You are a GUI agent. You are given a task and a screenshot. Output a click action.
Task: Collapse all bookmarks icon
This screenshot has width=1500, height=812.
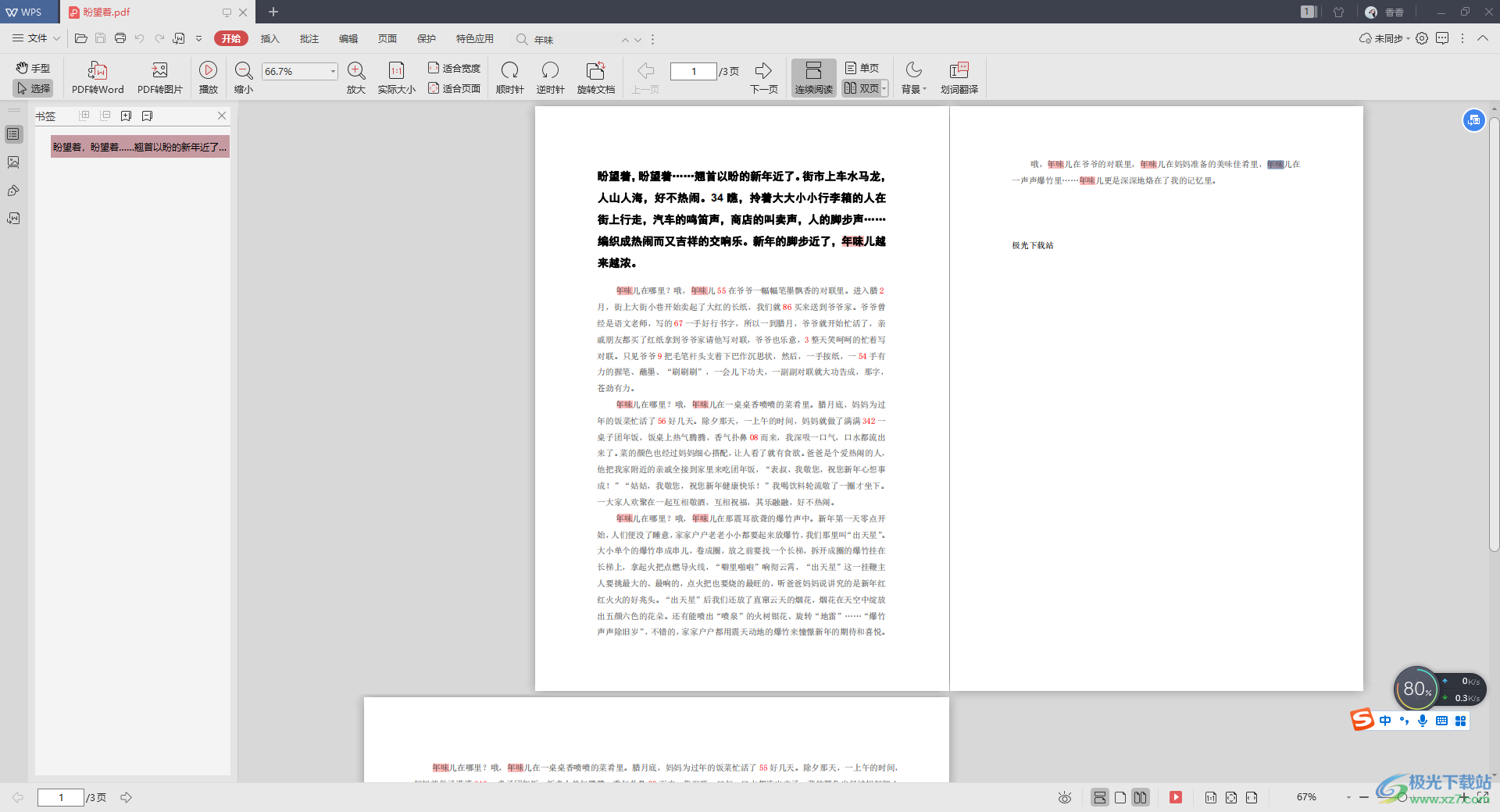(105, 116)
